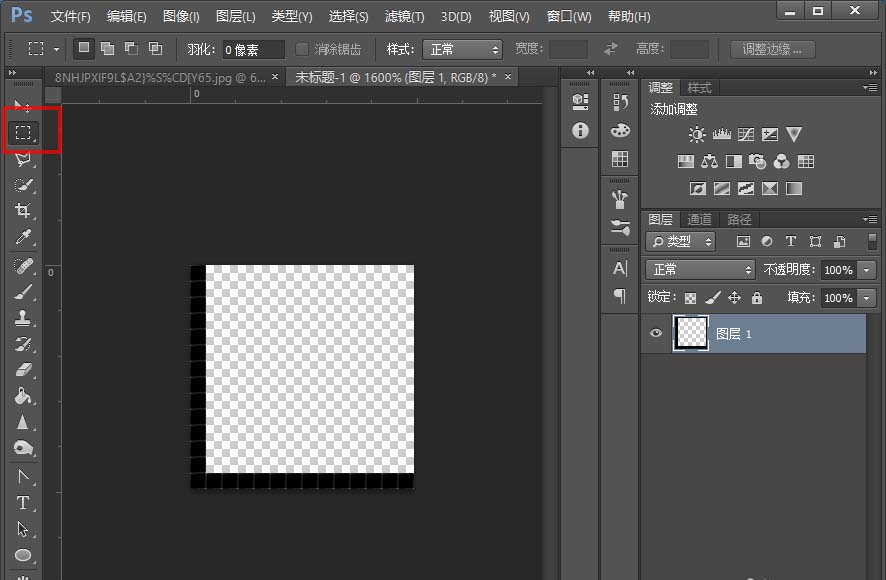This screenshot has height=580, width=886.
Task: Enable lock all for the layer
Action: 757,298
